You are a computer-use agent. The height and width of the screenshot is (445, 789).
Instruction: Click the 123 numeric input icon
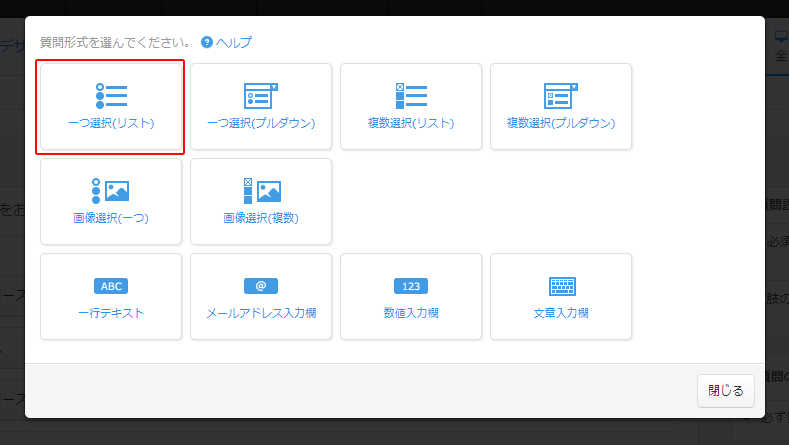coord(411,286)
